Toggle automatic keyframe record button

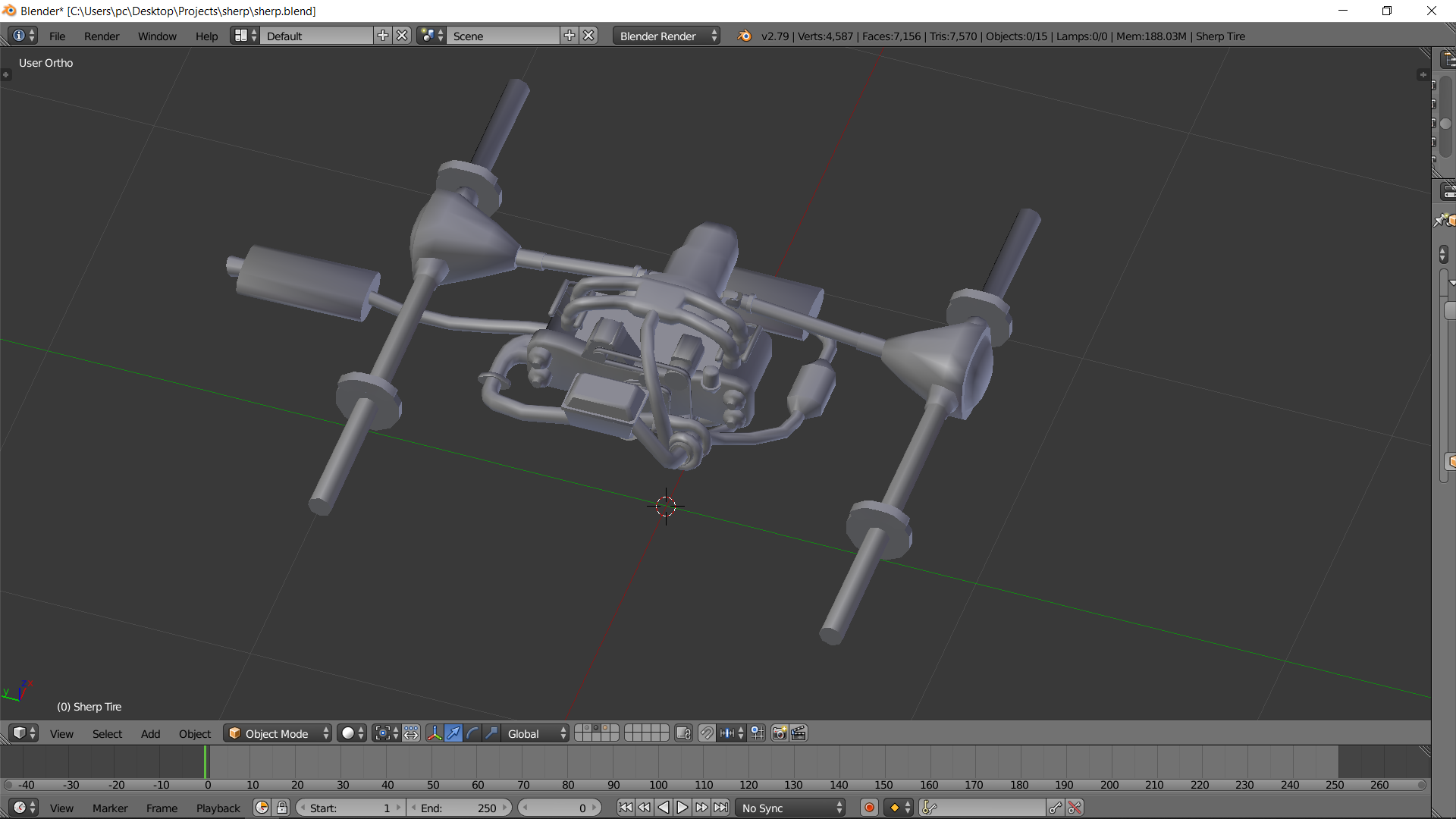869,808
